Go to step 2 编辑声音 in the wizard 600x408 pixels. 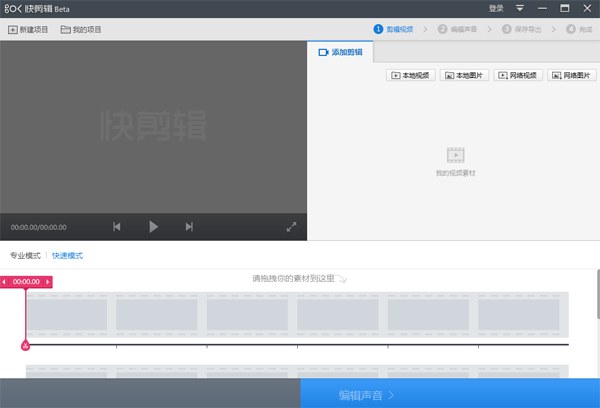[464, 30]
